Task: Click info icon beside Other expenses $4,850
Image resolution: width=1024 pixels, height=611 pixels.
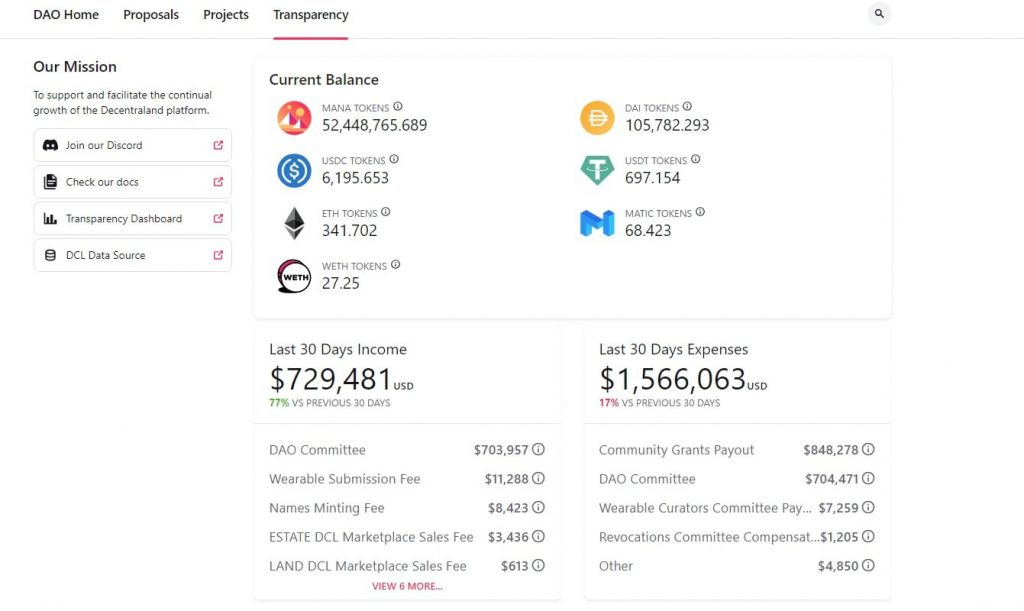Action: tap(868, 565)
